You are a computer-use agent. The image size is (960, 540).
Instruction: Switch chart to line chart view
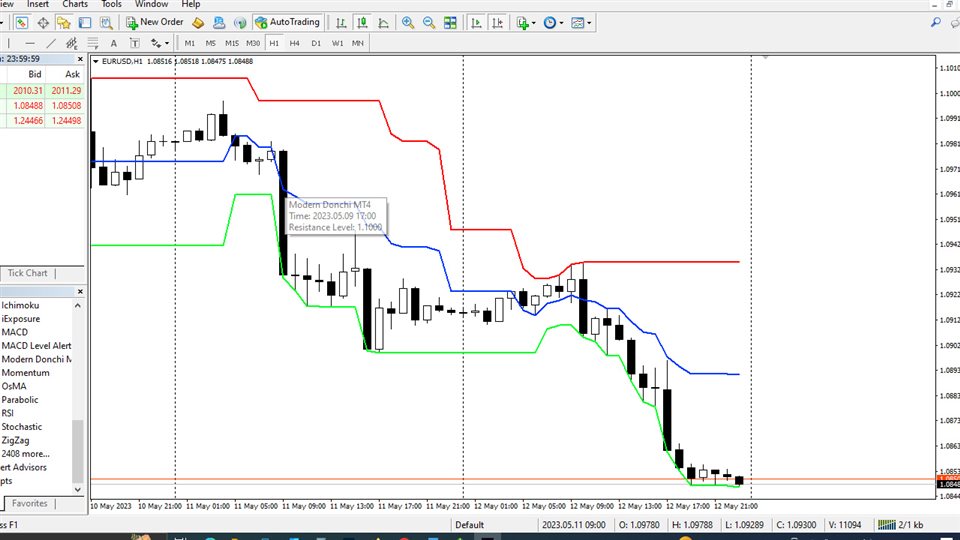[x=382, y=22]
